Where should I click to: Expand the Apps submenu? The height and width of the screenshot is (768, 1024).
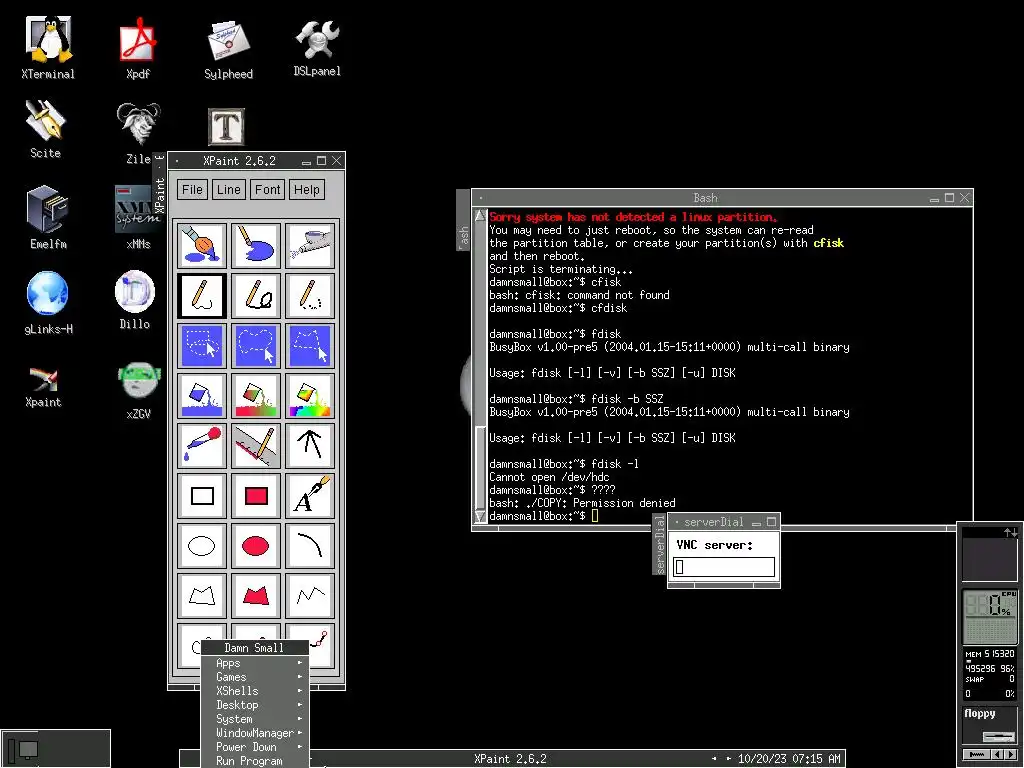(x=255, y=663)
